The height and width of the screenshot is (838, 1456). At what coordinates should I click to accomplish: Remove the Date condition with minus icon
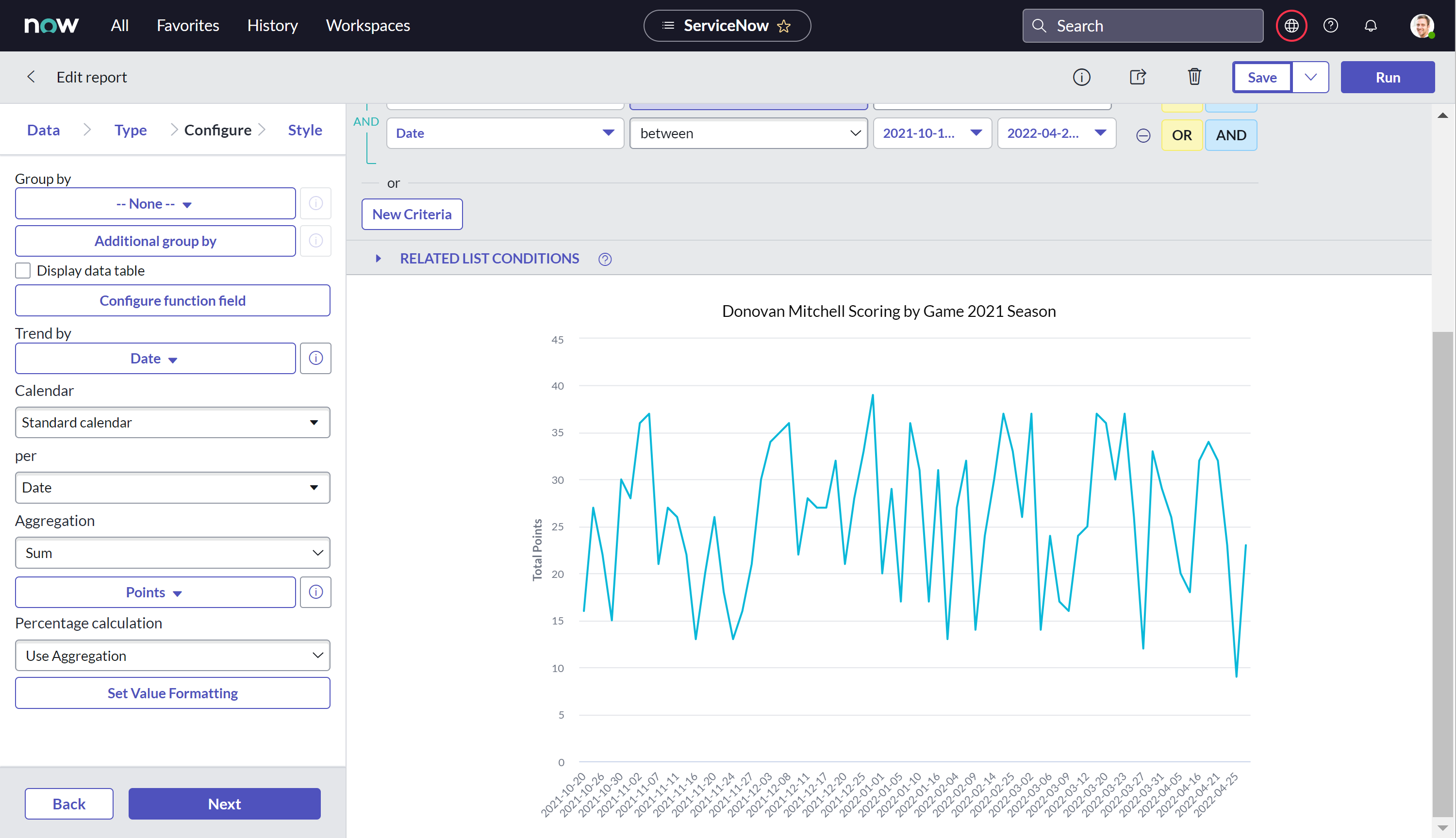pos(1143,135)
